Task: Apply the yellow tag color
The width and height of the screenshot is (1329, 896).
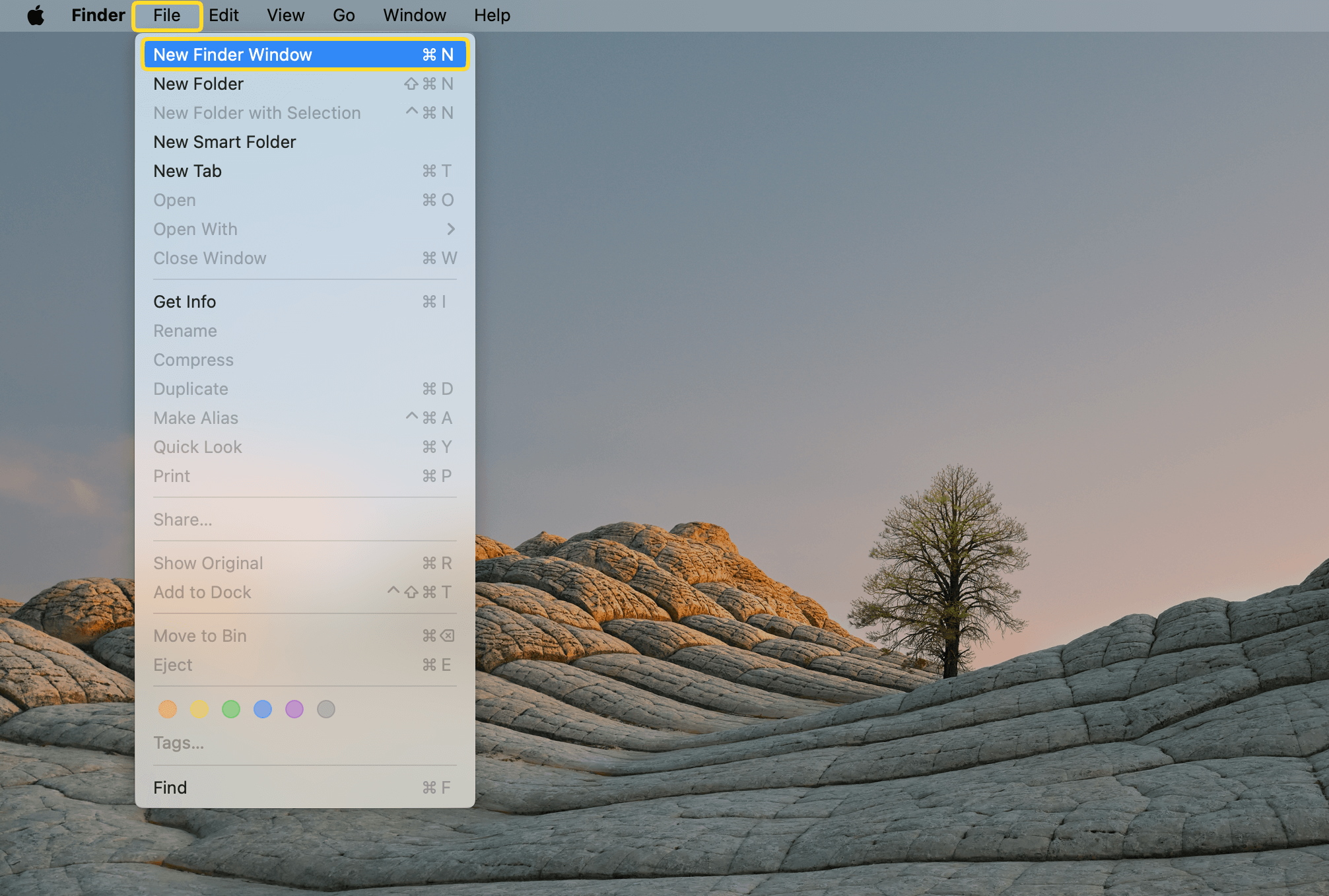Action: [x=199, y=709]
